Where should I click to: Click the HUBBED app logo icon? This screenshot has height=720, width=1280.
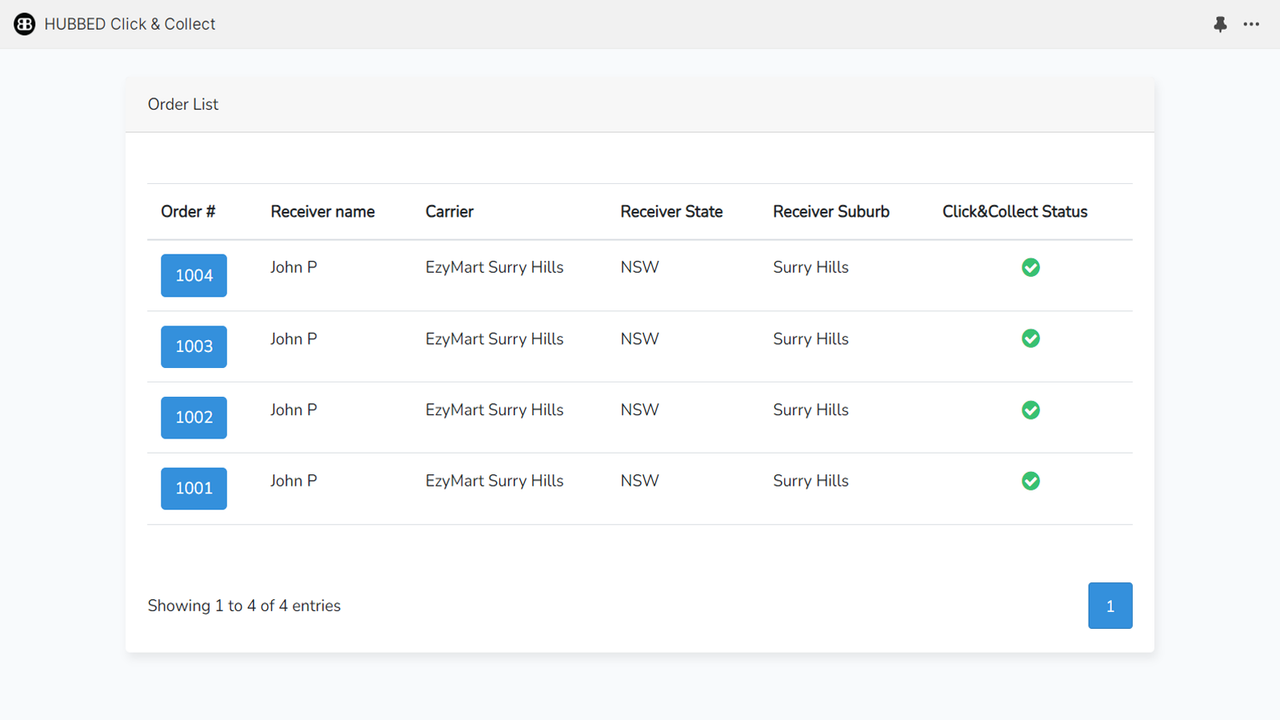click(x=24, y=24)
